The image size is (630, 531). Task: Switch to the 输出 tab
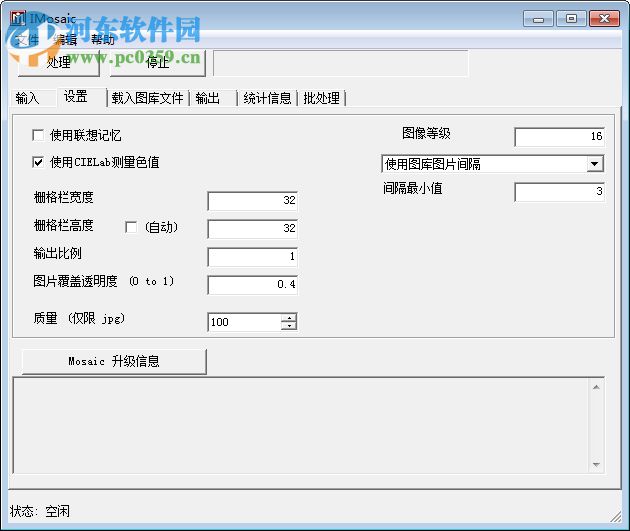point(214,98)
